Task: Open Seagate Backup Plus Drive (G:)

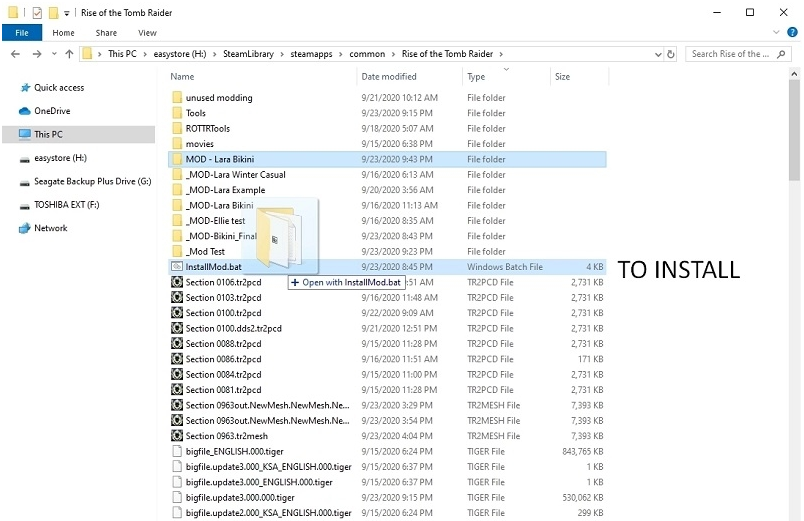Action: (92, 182)
